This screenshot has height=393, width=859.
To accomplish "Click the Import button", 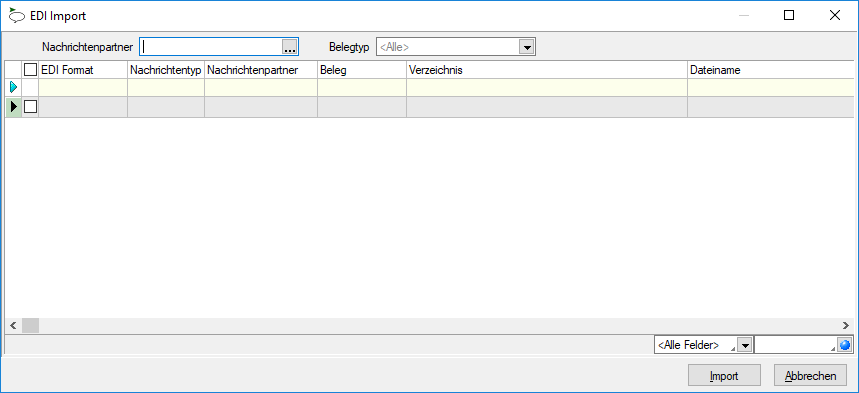I will point(724,376).
